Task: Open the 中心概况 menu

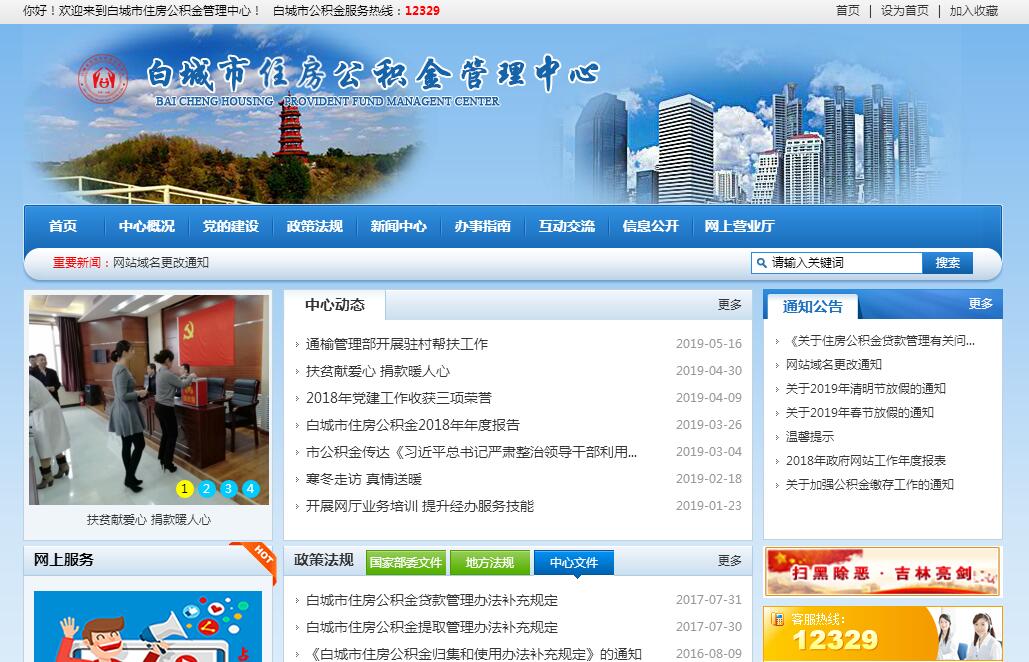Action: [146, 226]
